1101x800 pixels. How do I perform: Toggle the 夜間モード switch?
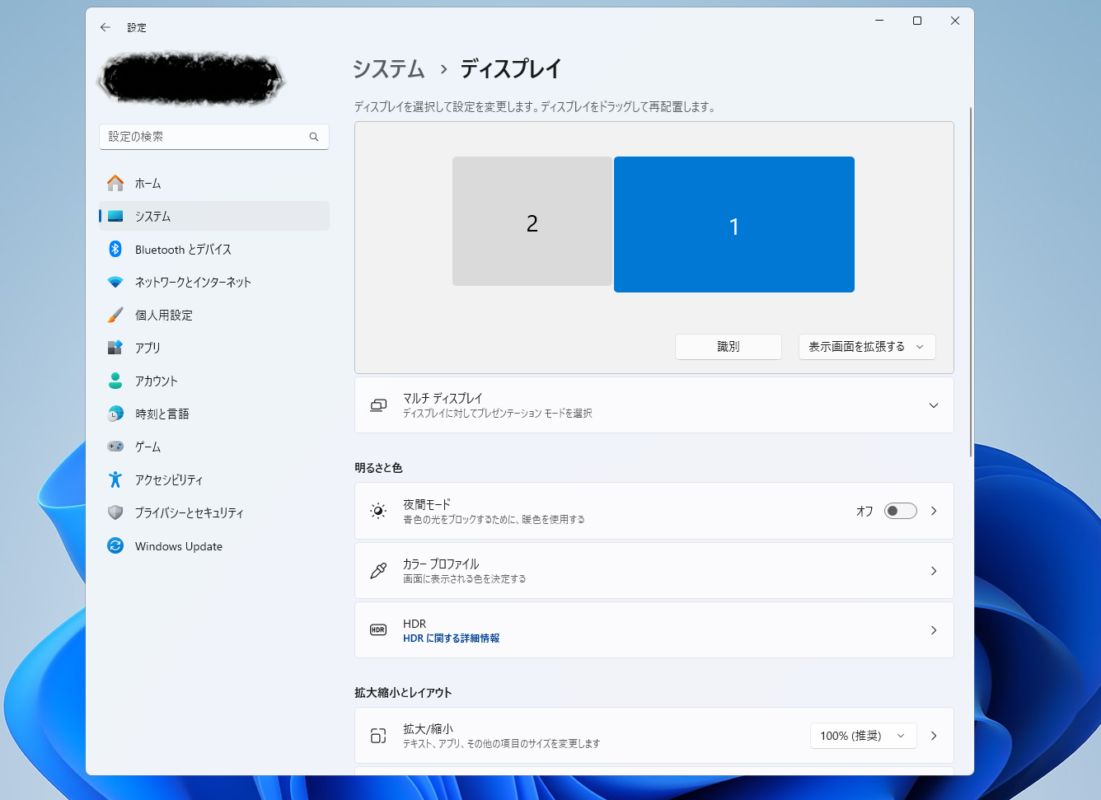[900, 511]
